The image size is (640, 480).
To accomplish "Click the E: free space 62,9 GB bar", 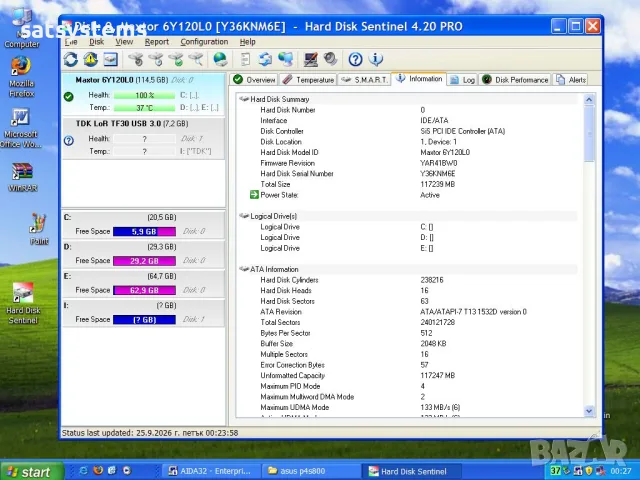I will tap(144, 290).
